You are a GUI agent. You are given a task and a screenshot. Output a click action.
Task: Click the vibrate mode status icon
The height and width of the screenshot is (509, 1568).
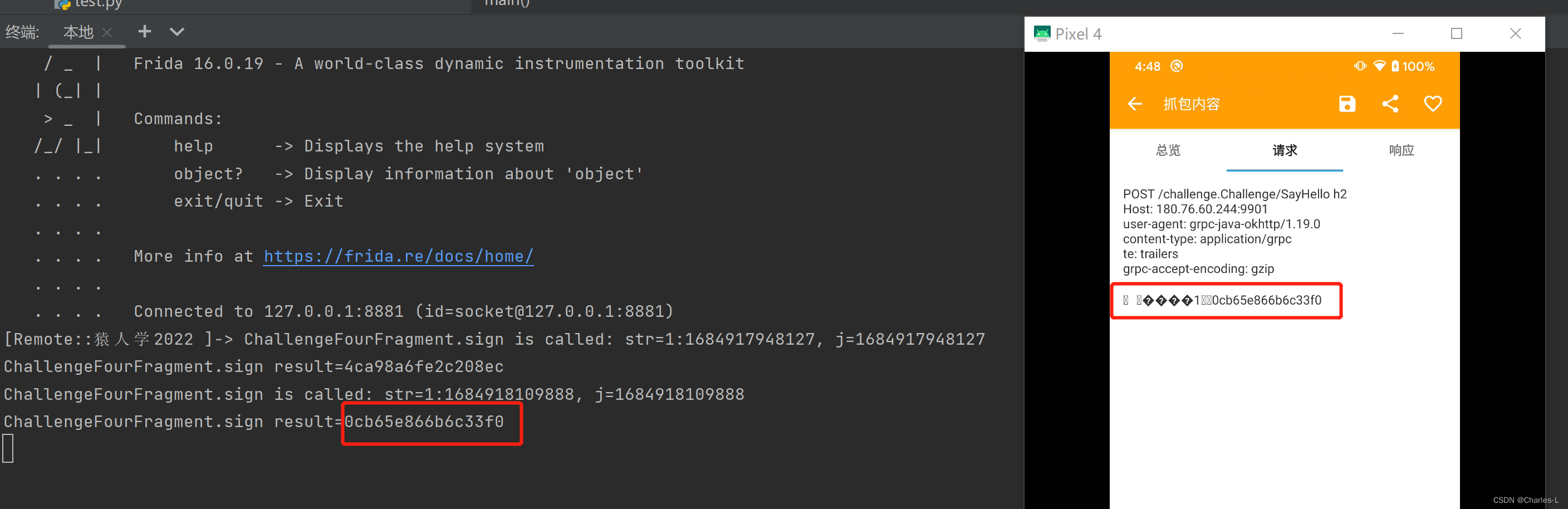click(1360, 66)
